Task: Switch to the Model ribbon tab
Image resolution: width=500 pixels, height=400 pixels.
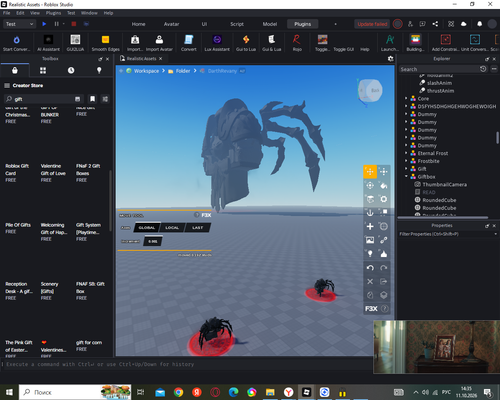Action: pyautogui.click(x=270, y=24)
